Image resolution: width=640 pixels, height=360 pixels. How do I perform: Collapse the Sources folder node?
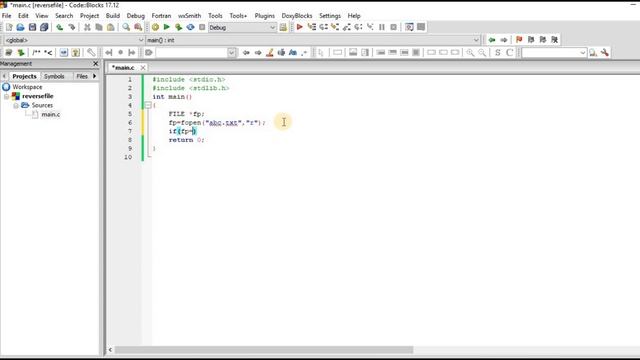click(16, 105)
